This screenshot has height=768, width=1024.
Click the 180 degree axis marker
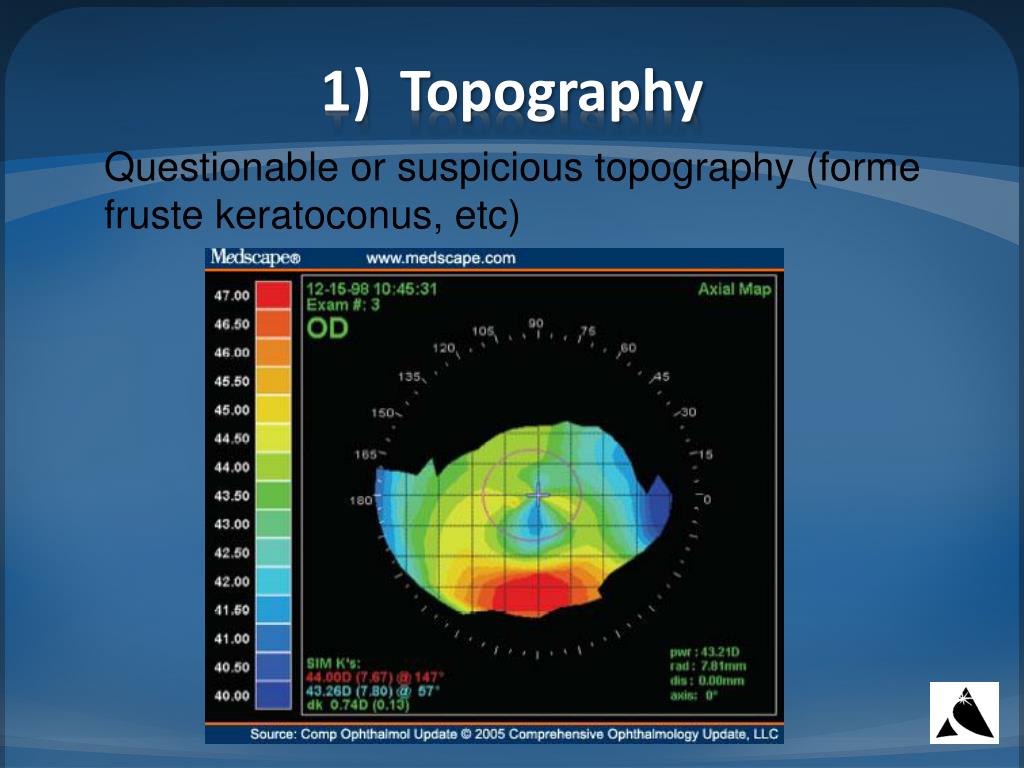pyautogui.click(x=361, y=500)
